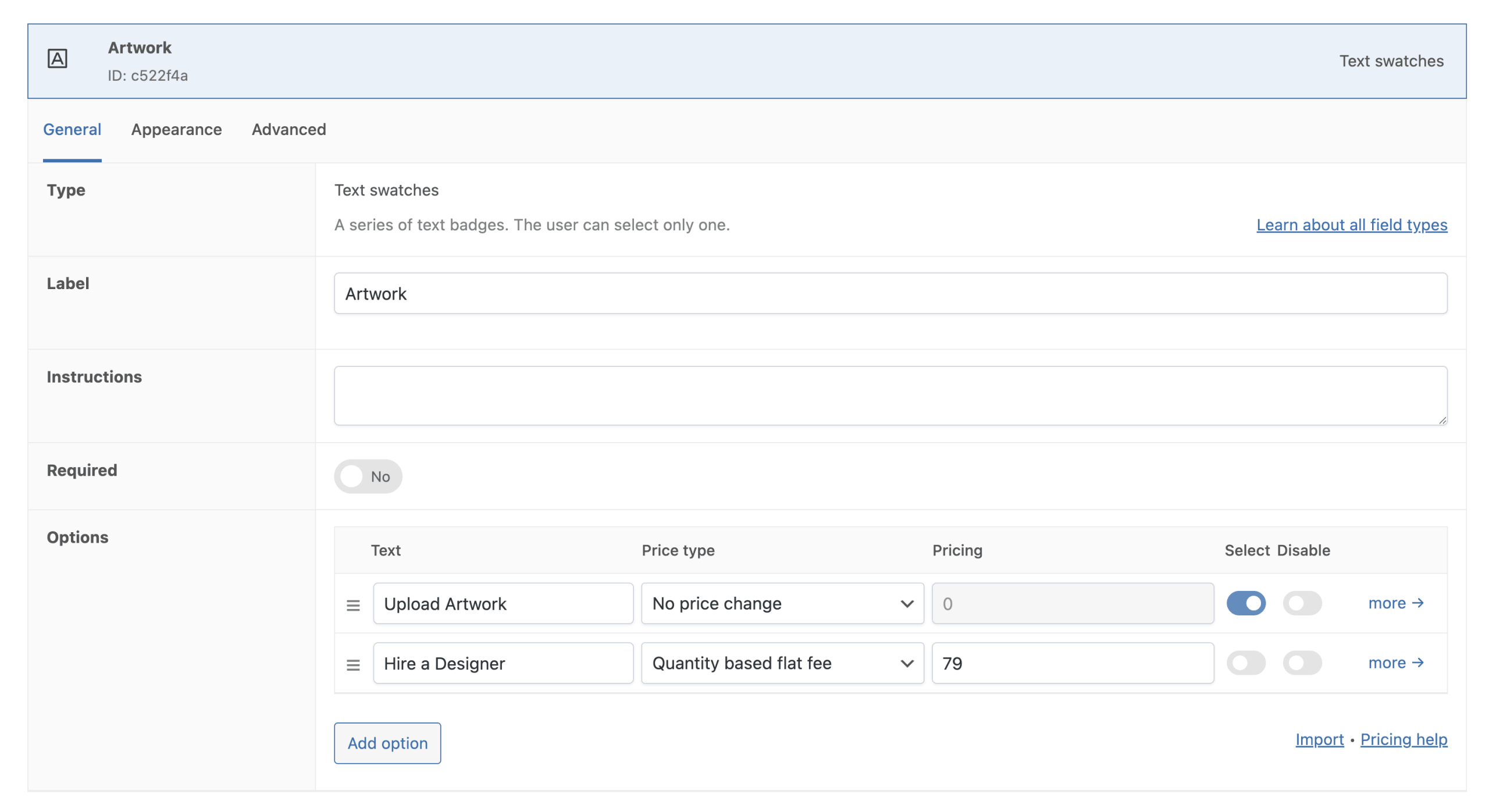The width and height of the screenshot is (1489, 812).
Task: Open the Advanced tab
Action: point(288,129)
